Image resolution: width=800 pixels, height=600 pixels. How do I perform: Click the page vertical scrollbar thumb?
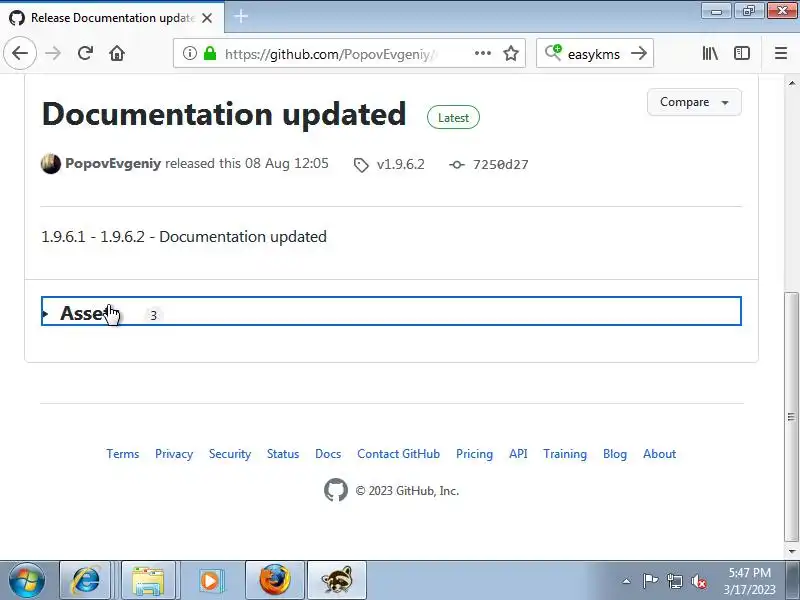(791, 417)
